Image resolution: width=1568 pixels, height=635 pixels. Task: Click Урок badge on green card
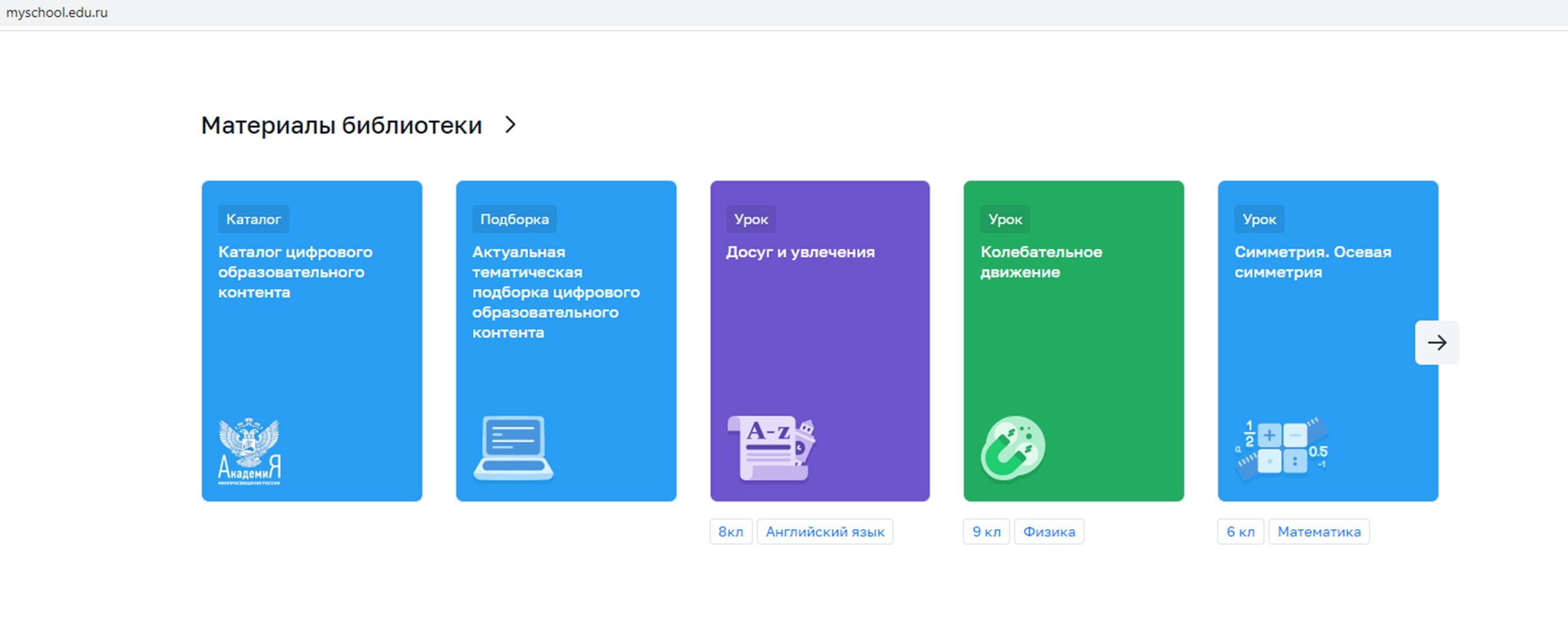click(1005, 219)
